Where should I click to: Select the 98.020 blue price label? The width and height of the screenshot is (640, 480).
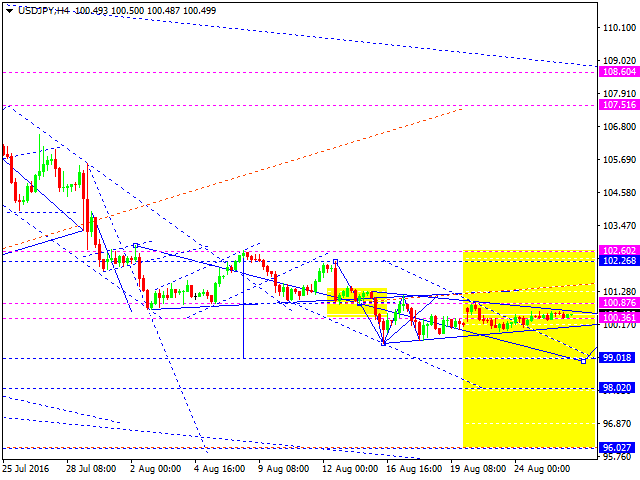tap(617, 388)
